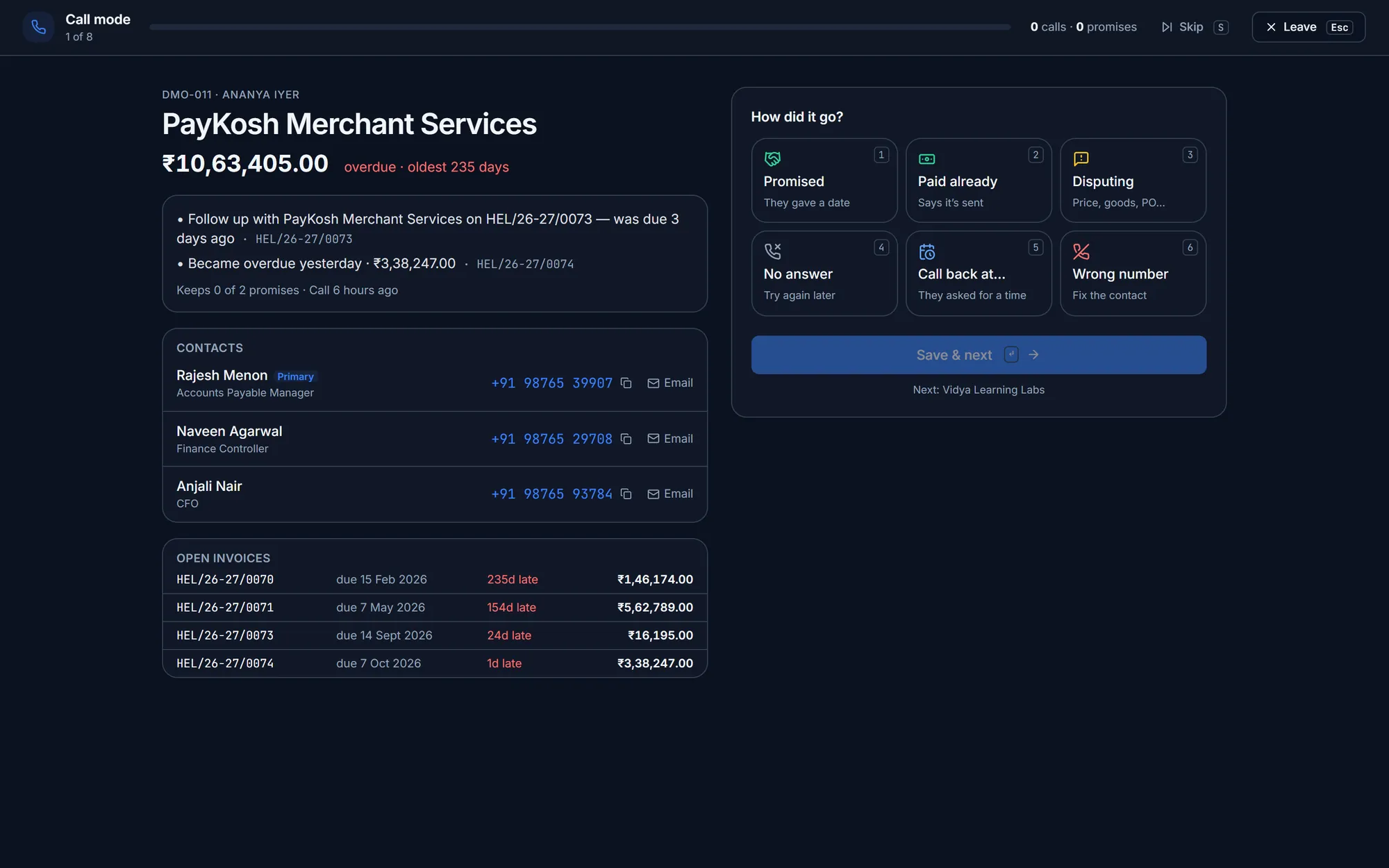Email Rajesh Menon

[670, 383]
